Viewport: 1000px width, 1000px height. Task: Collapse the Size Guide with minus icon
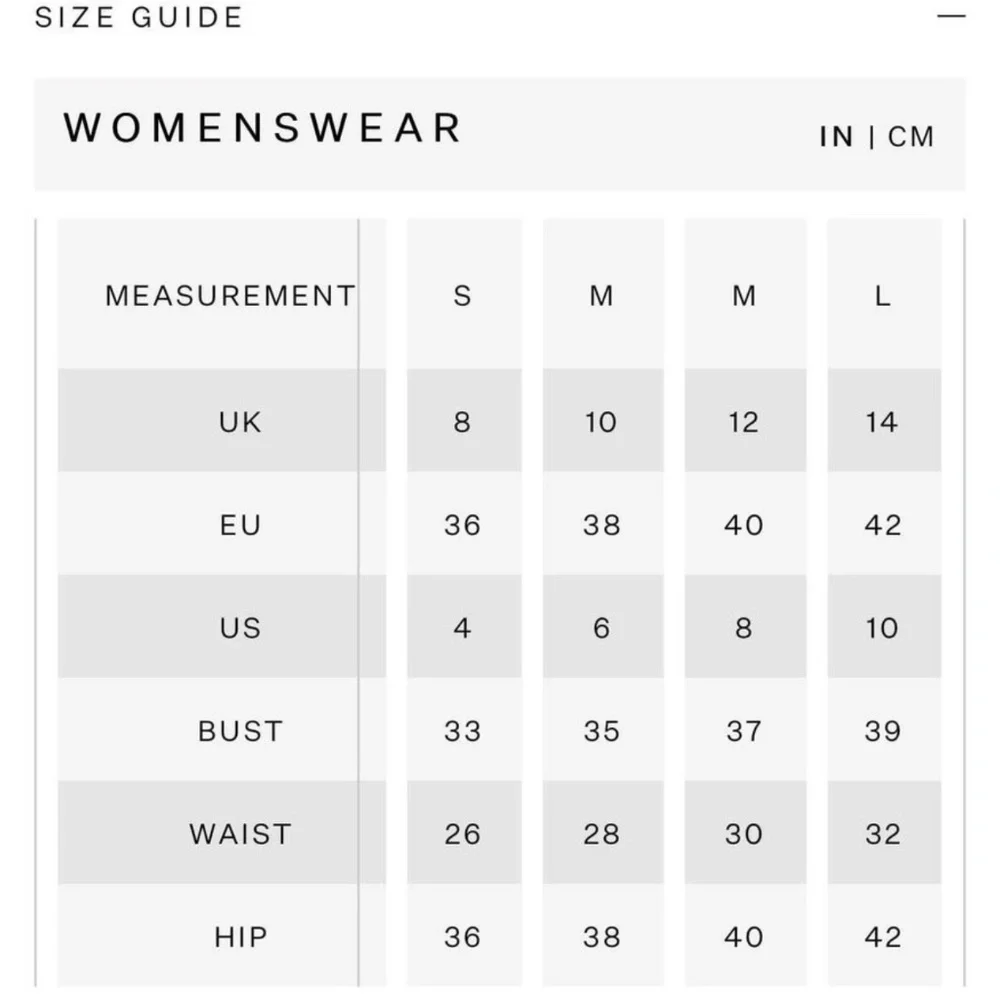951,17
